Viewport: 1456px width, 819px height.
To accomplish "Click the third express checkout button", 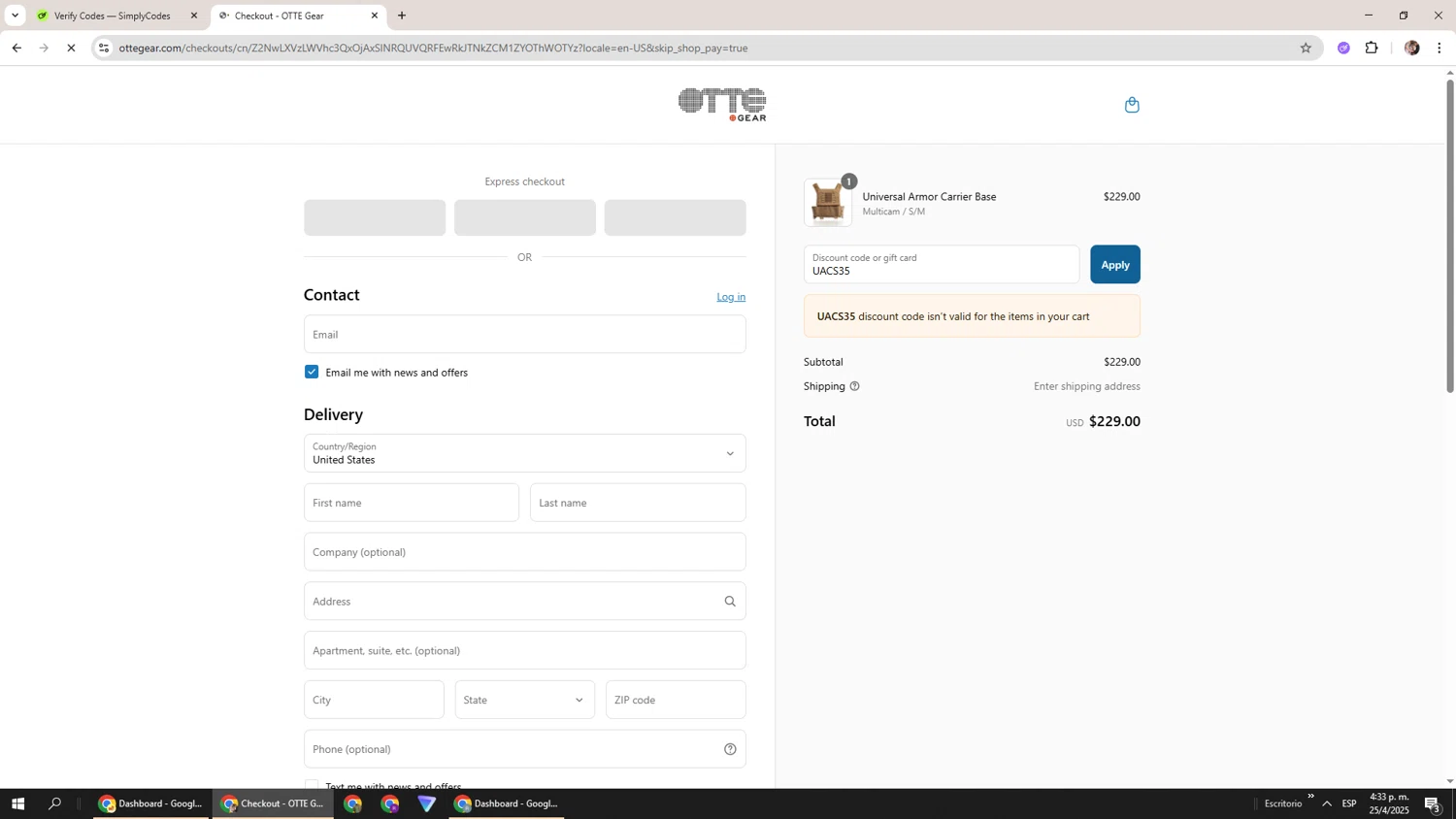I will coord(676,217).
